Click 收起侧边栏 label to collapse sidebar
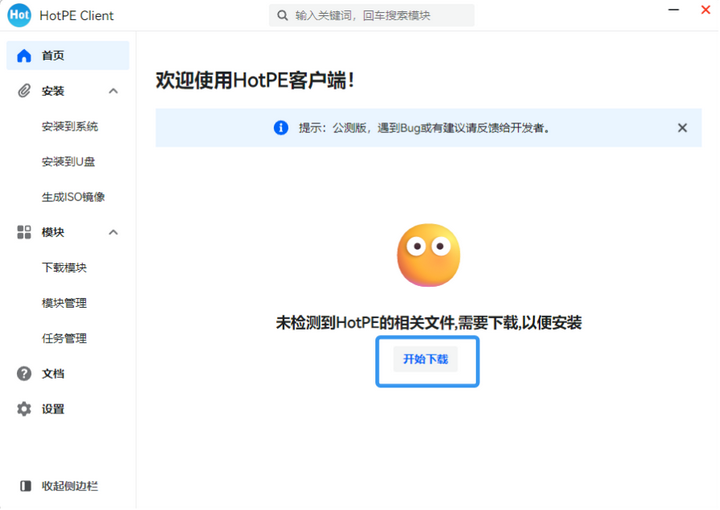 (x=70, y=486)
